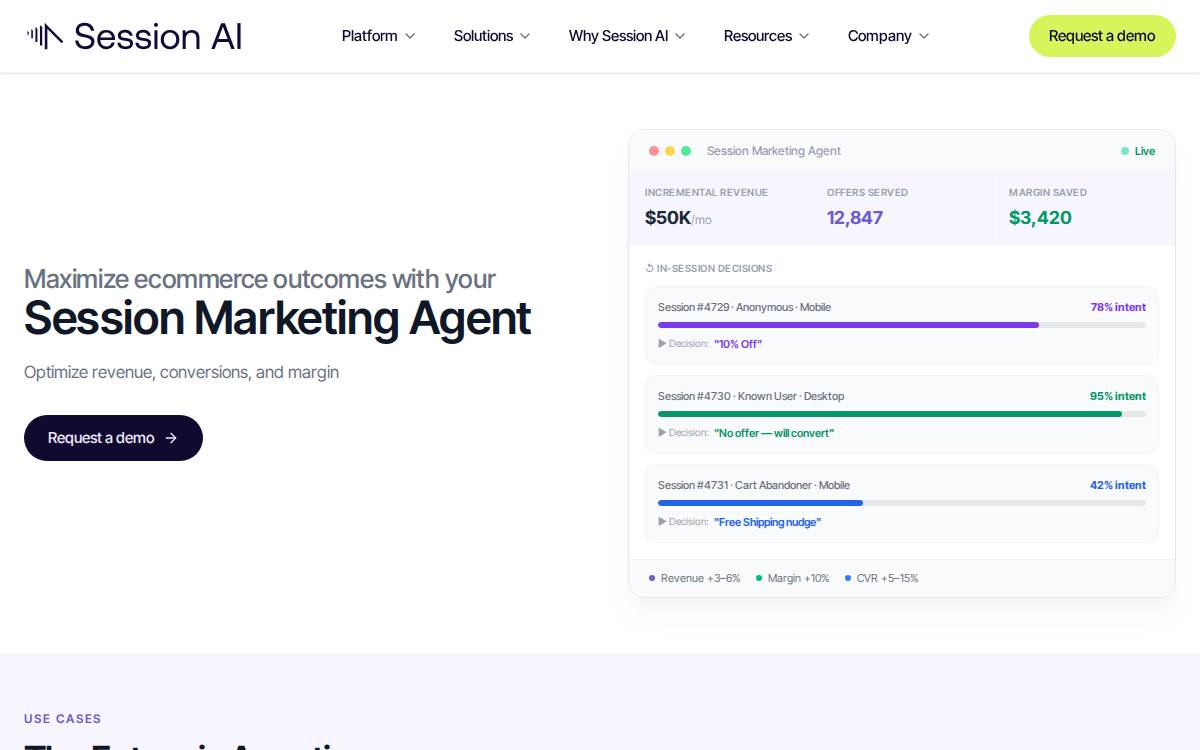Click the green window dot in the agent card
The width and height of the screenshot is (1200, 750).
(x=686, y=151)
